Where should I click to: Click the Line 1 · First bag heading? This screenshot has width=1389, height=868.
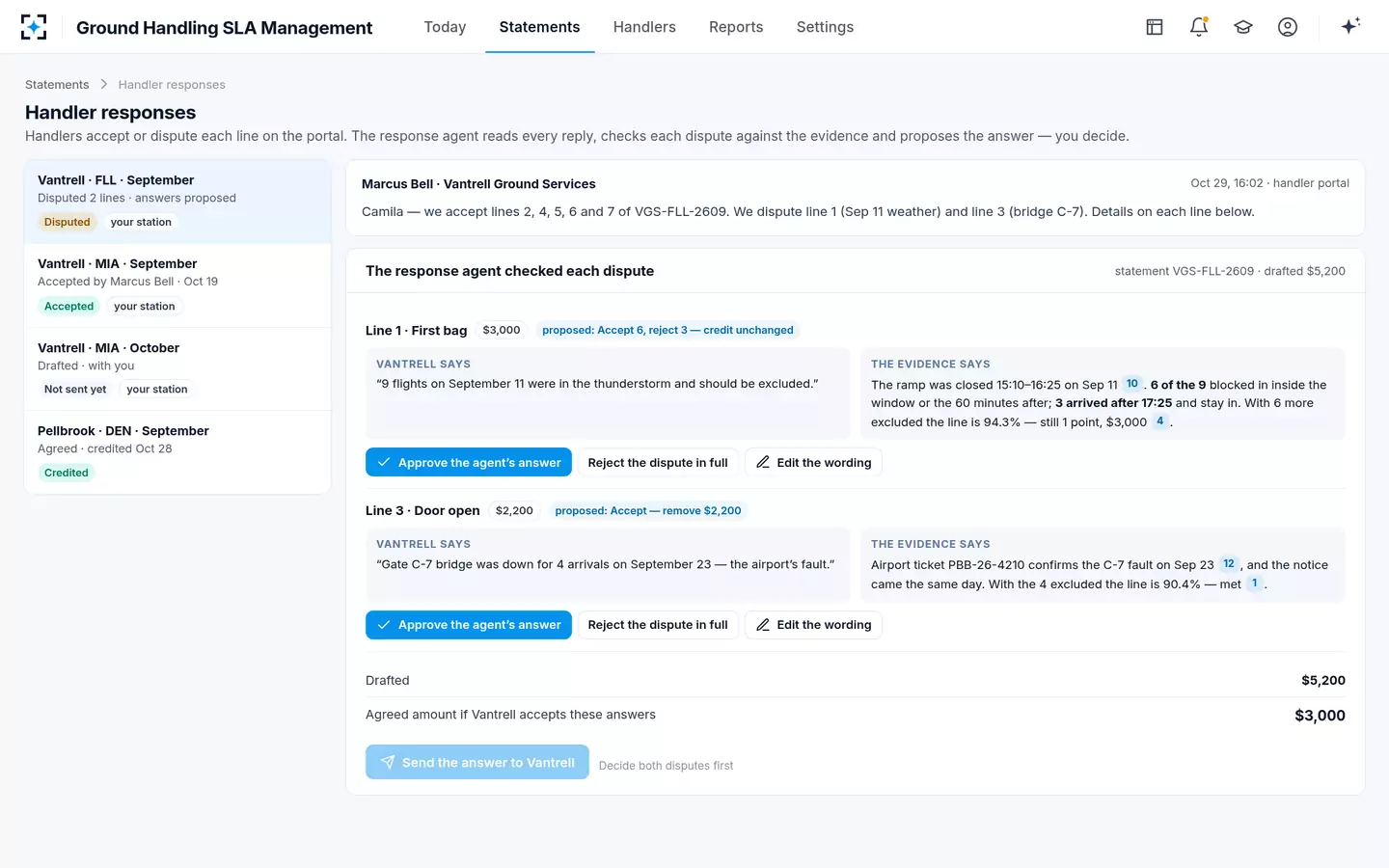click(x=416, y=330)
